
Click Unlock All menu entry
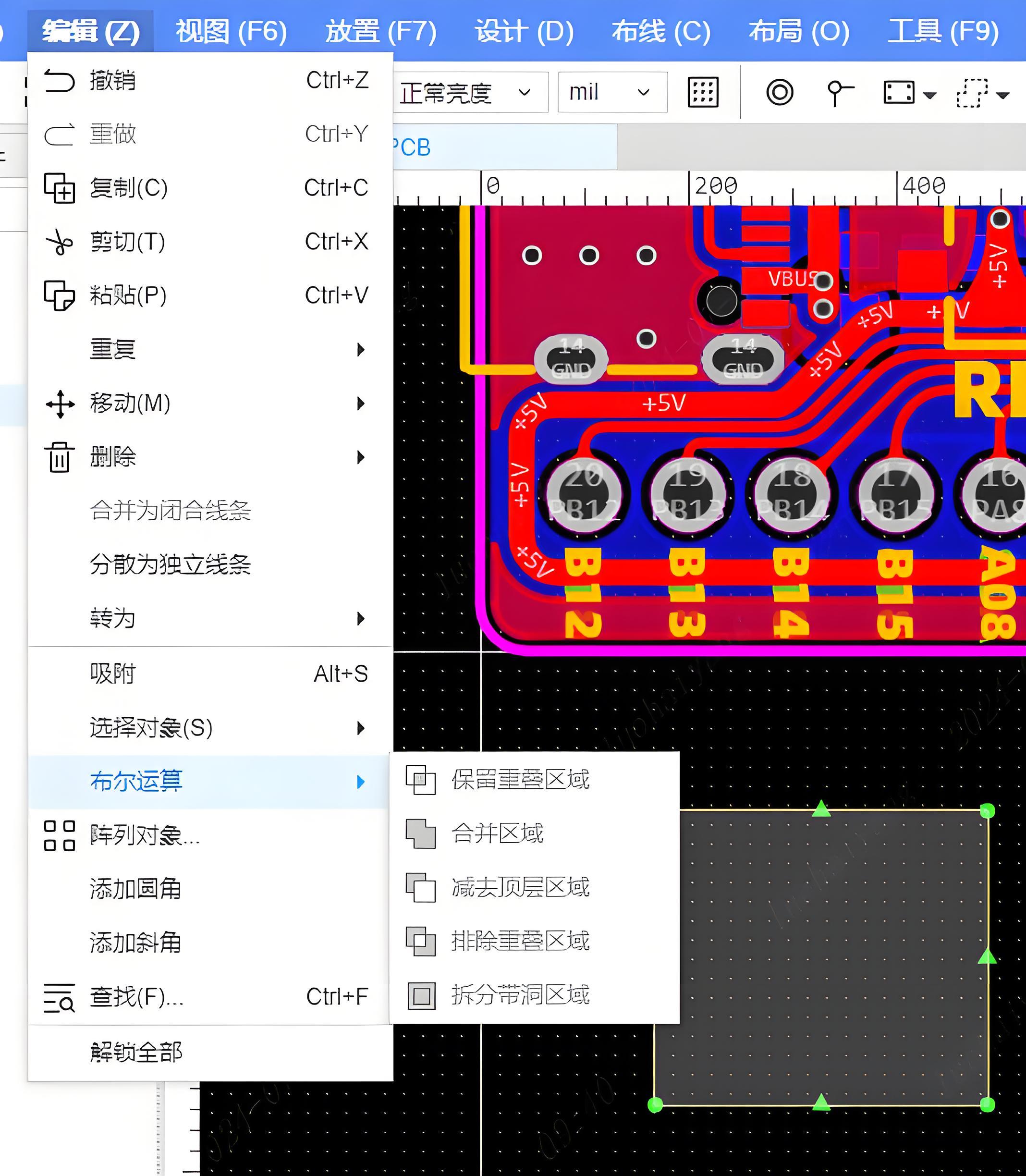click(x=136, y=1053)
